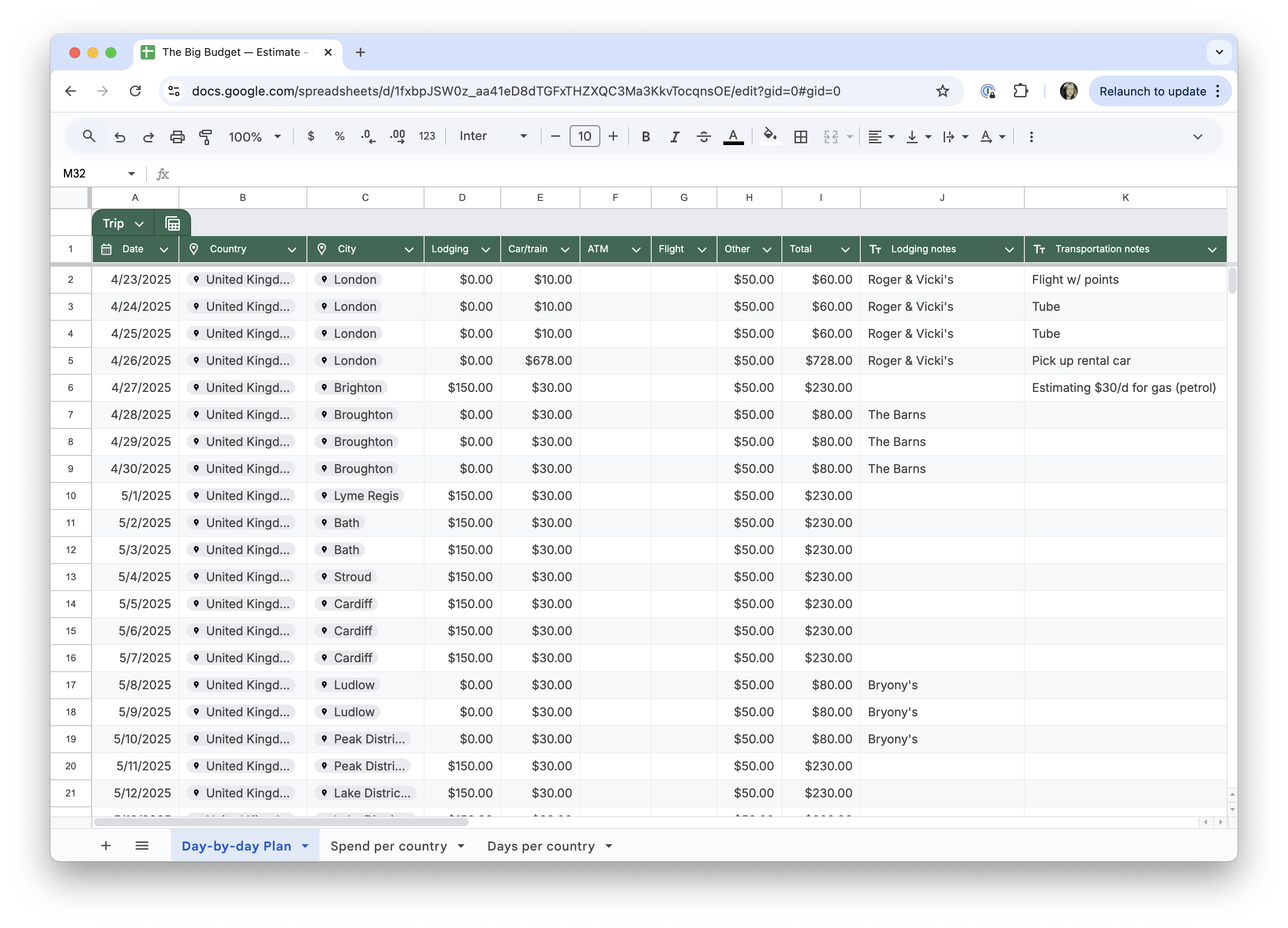Click the borders grid icon
Viewport: 1288px width, 928px height.
click(800, 137)
